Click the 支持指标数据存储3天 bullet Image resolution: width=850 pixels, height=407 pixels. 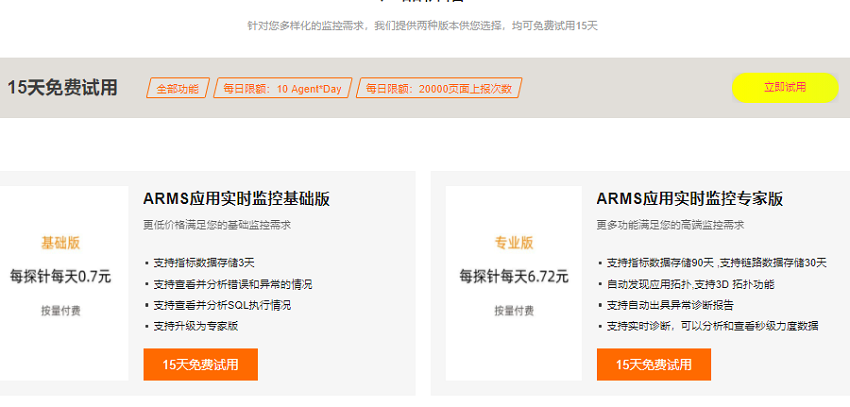(x=204, y=263)
